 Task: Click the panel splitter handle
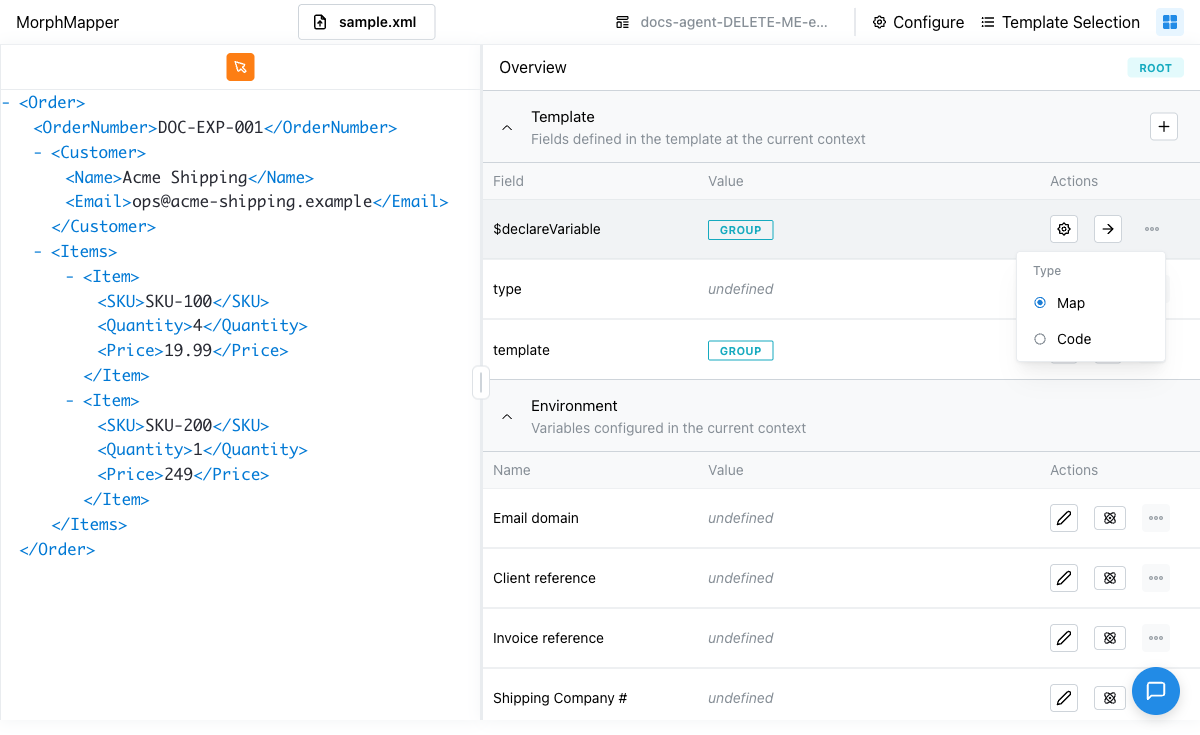pyautogui.click(x=481, y=382)
